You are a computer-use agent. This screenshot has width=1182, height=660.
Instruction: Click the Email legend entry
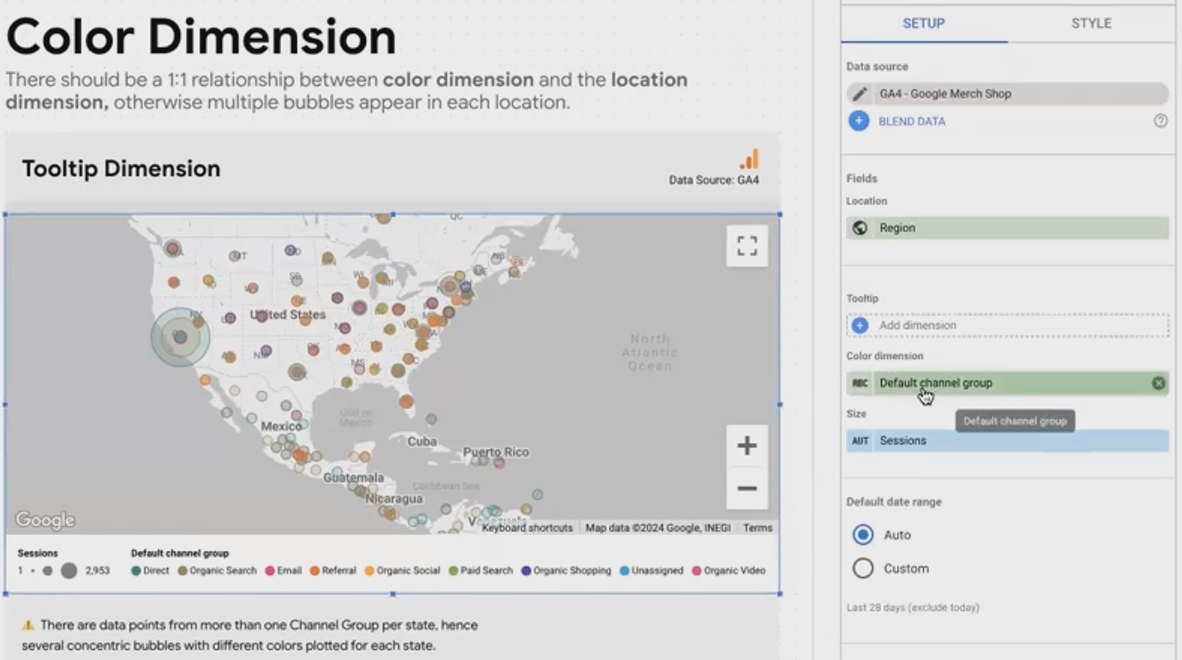(x=283, y=571)
